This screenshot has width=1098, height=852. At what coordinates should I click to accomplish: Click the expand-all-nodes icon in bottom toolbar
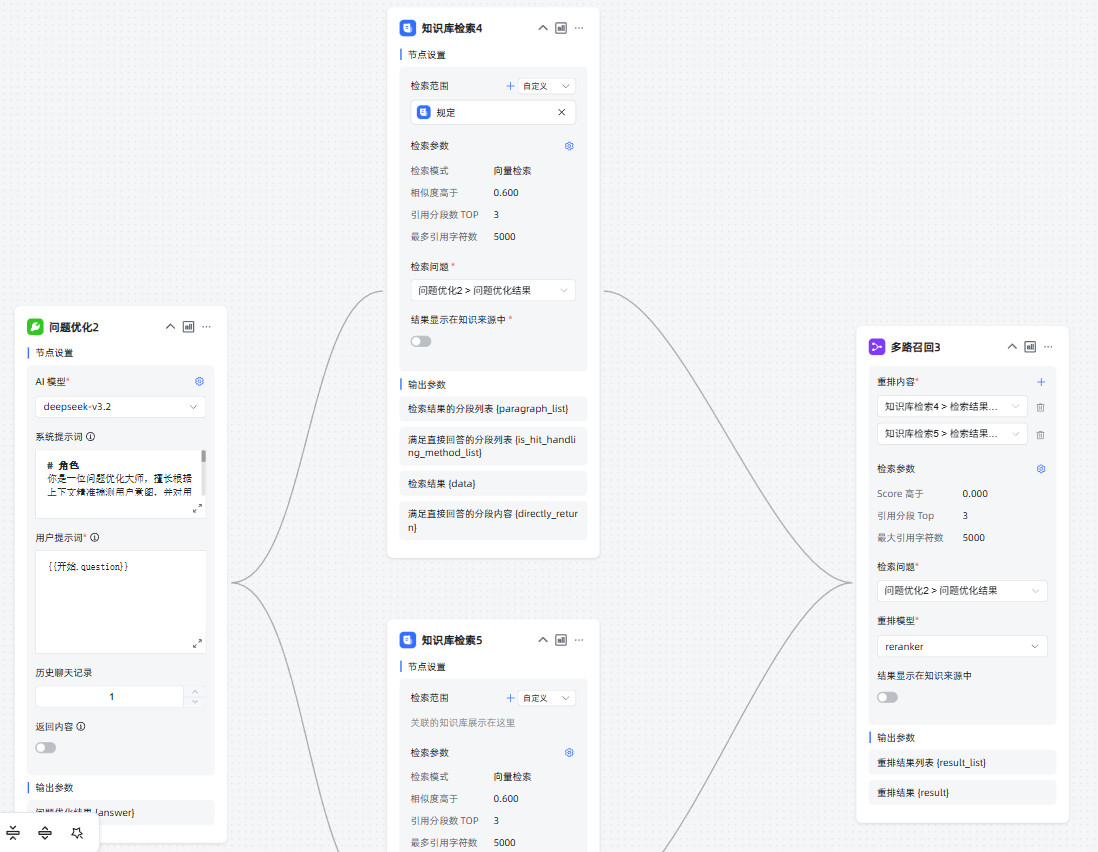coord(45,832)
